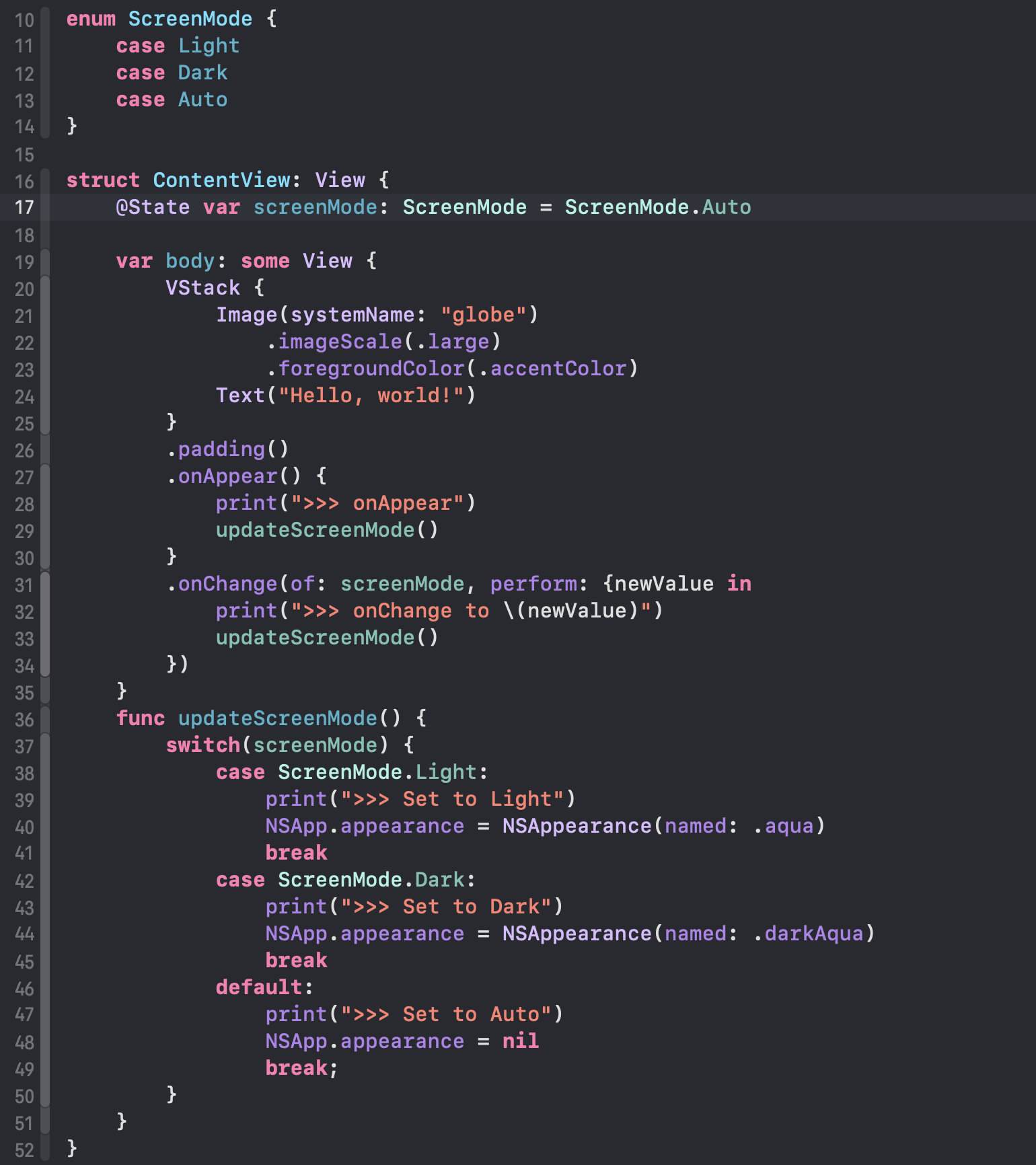1036x1165 pixels.
Task: Click the updateScreenMode() call on line 33
Action: coord(328,638)
